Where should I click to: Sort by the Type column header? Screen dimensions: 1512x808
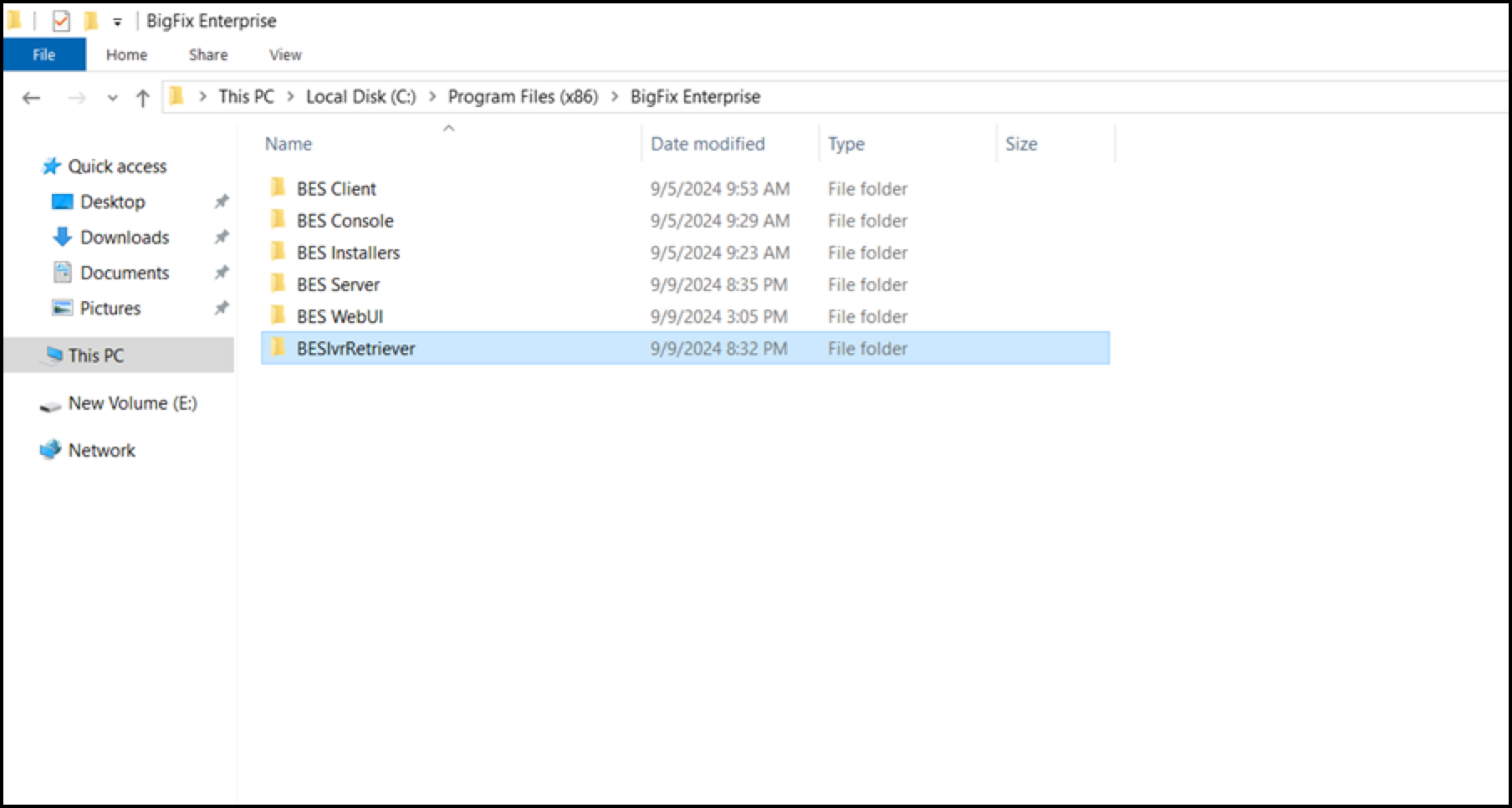pos(846,144)
